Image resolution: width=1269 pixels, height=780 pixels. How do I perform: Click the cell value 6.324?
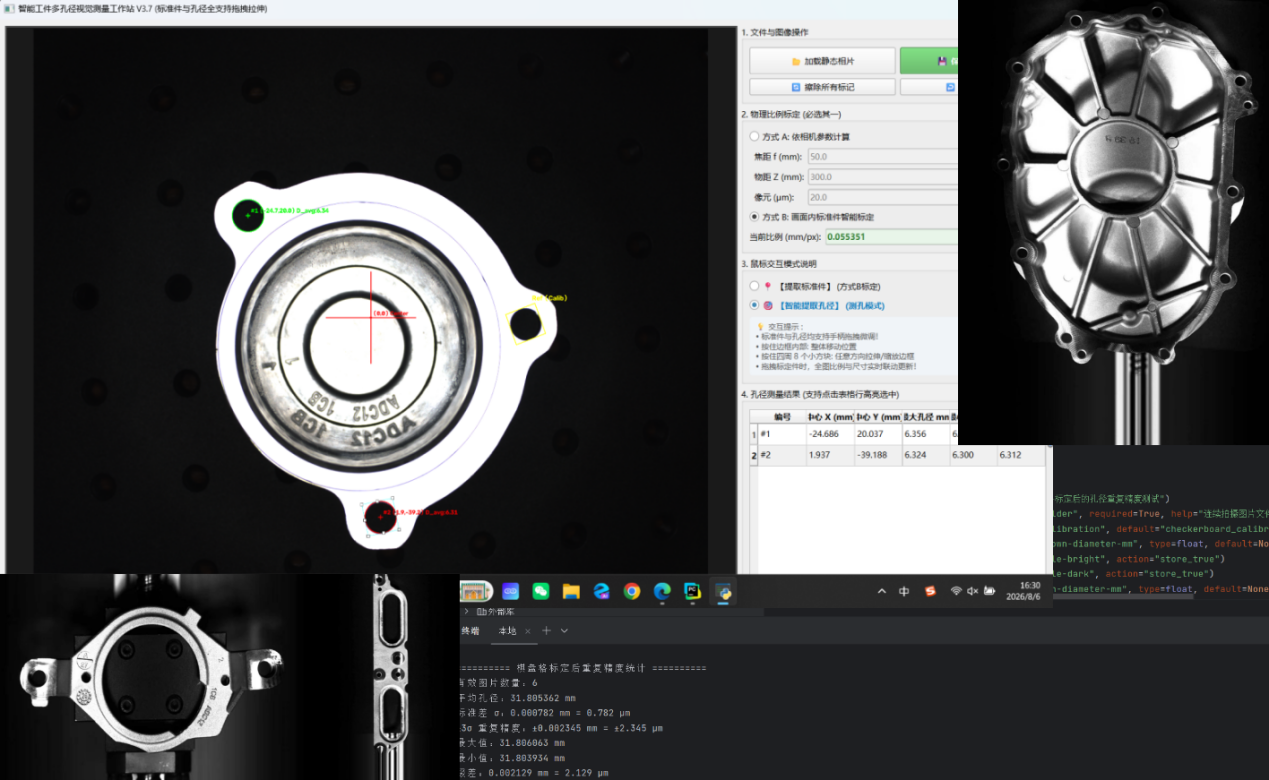click(924, 455)
